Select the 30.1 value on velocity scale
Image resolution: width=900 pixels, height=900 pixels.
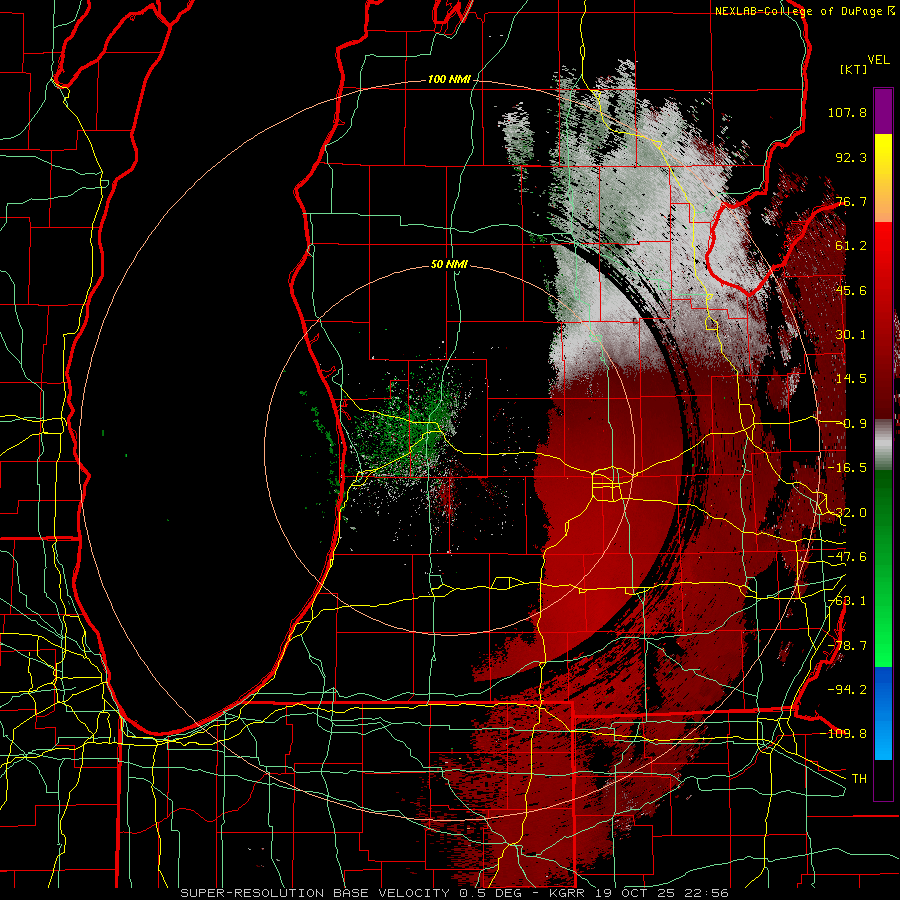pyautogui.click(x=851, y=335)
